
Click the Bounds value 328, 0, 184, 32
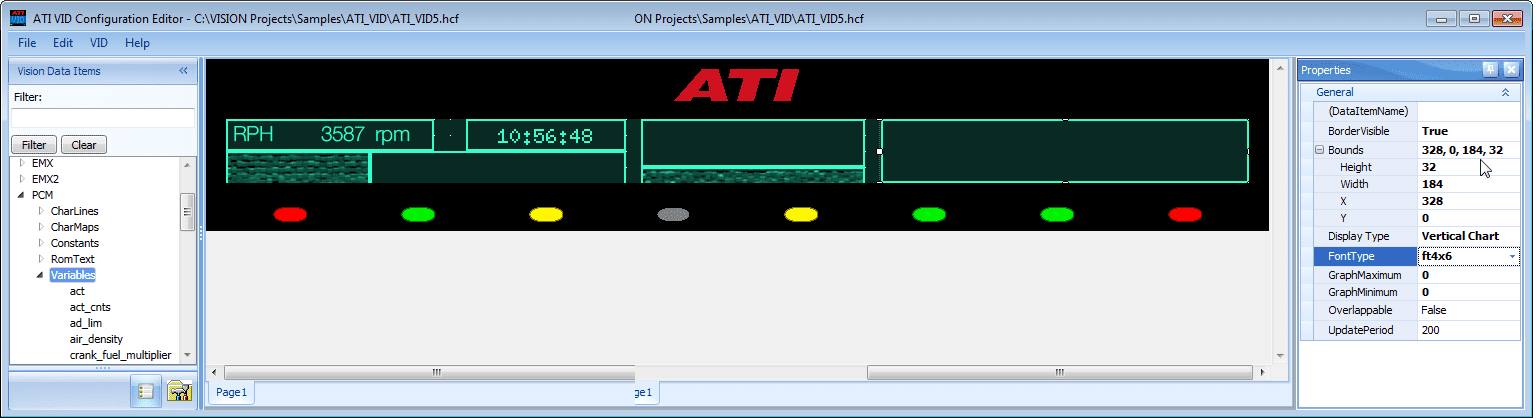click(1469, 149)
